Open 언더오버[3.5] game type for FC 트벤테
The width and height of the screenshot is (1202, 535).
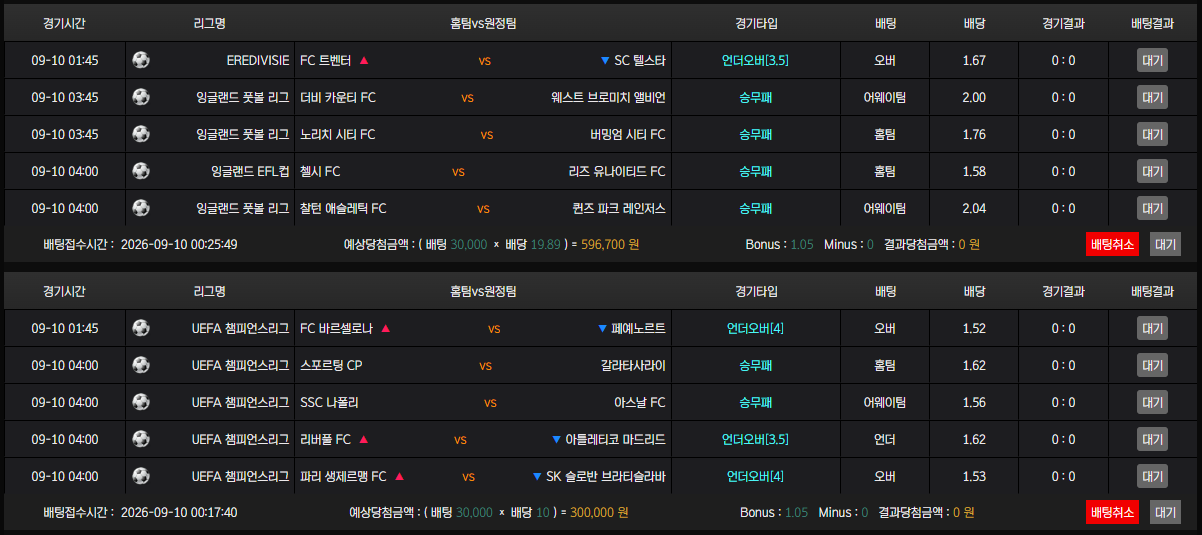point(755,60)
